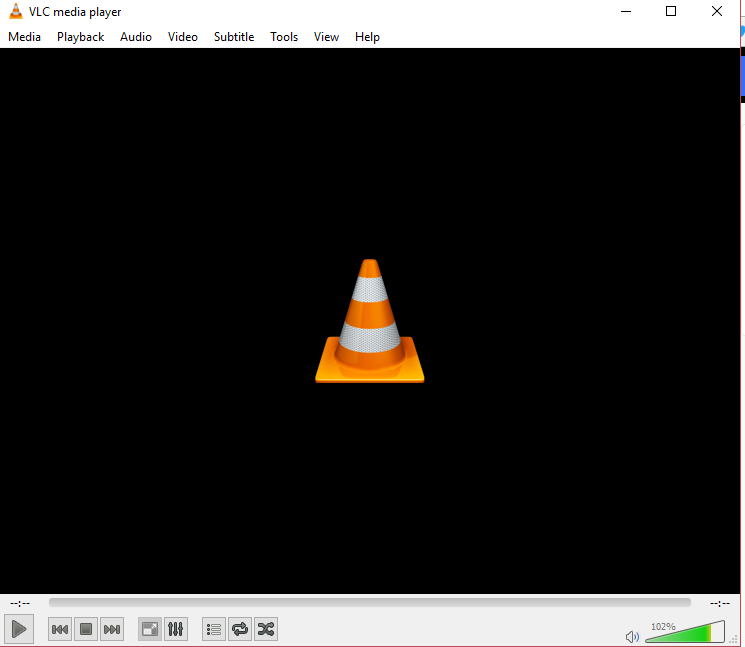Screen dimensions: 745x647
Task: Toggle fullscreen video icon
Action: (x=150, y=629)
